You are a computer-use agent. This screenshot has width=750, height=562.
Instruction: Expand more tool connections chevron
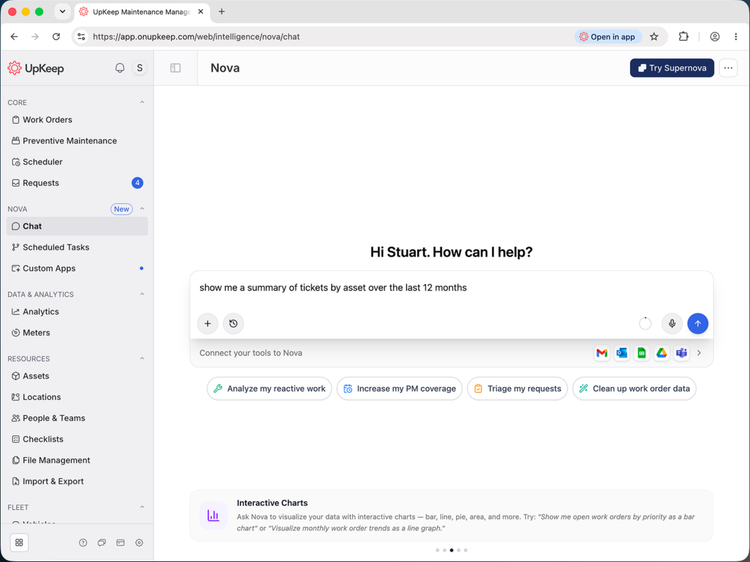tap(699, 353)
